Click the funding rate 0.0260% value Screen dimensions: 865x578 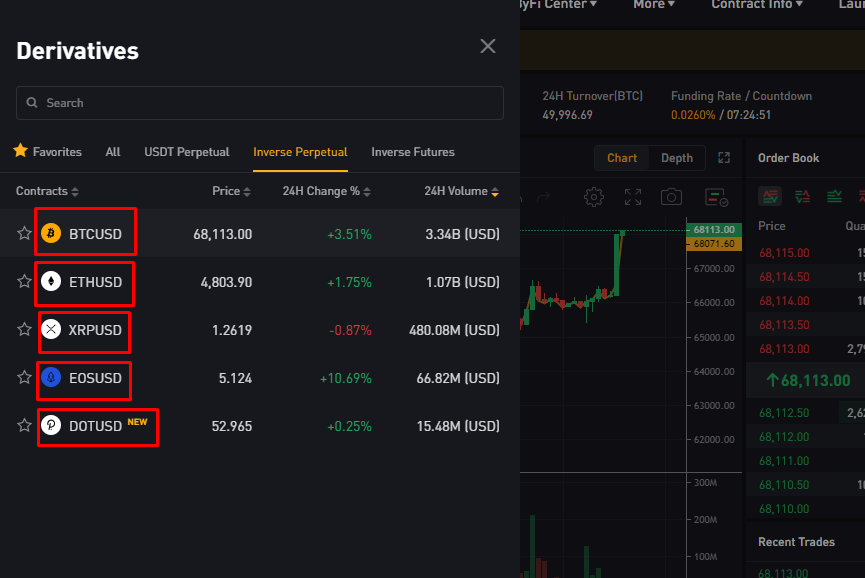693,115
